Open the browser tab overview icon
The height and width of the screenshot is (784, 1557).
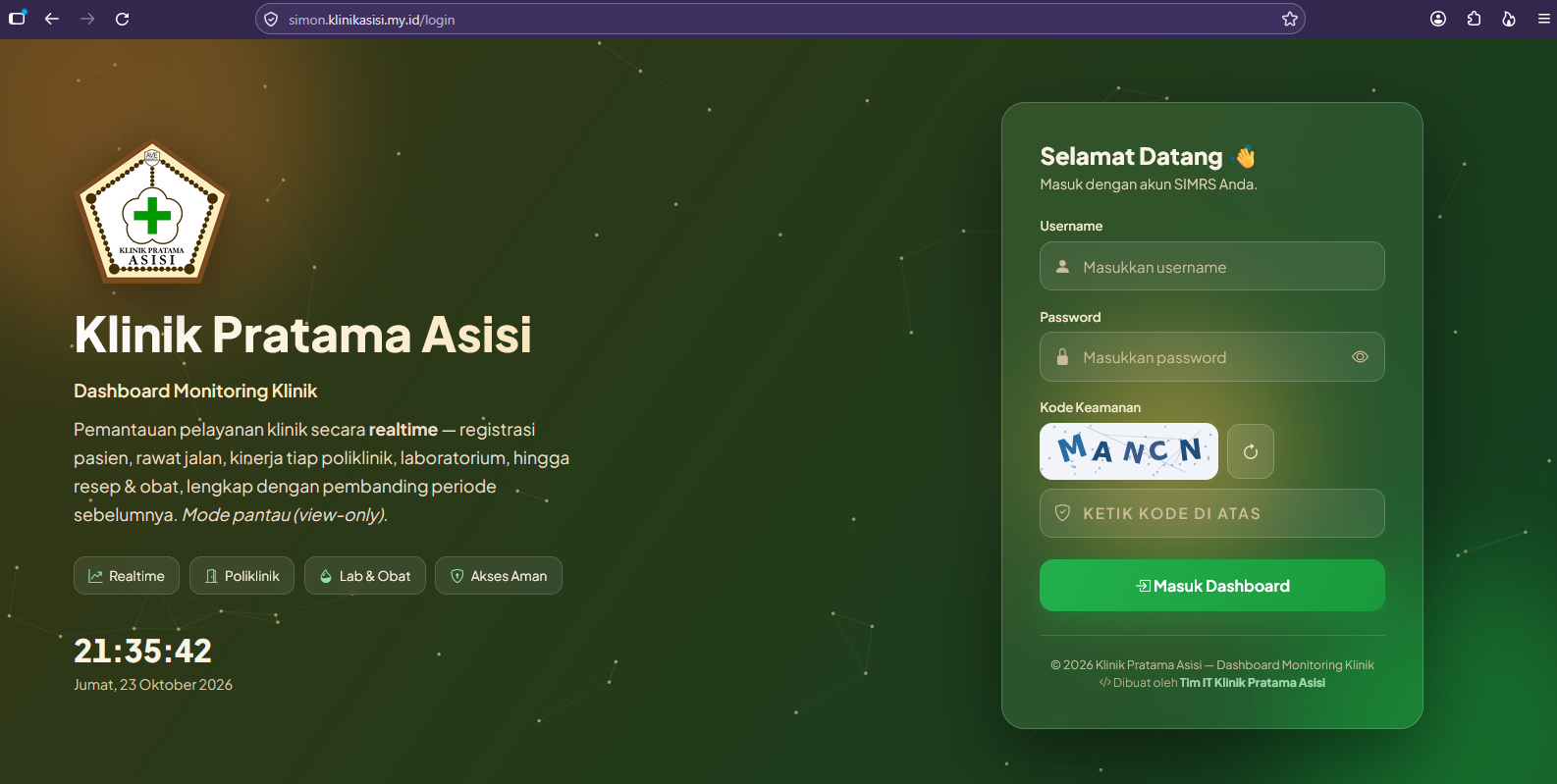[17, 18]
